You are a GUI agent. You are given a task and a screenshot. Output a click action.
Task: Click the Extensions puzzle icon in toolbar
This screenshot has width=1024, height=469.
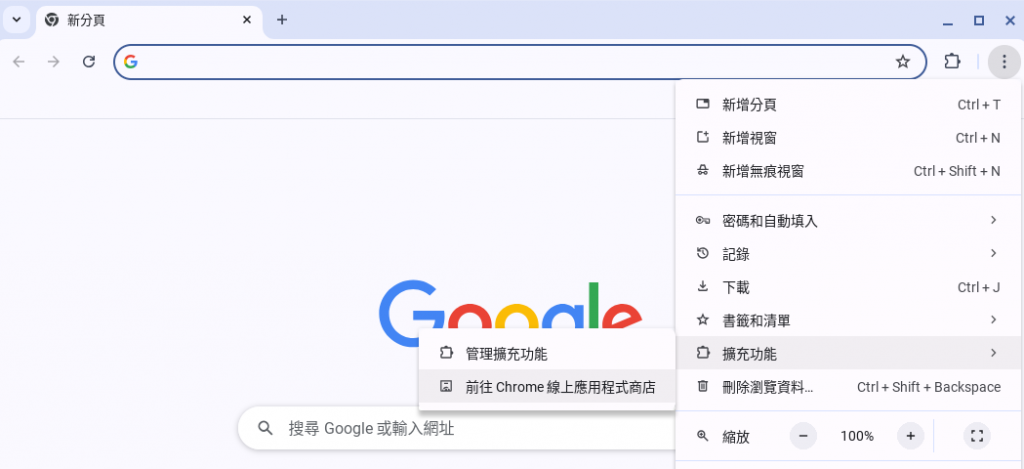click(952, 62)
